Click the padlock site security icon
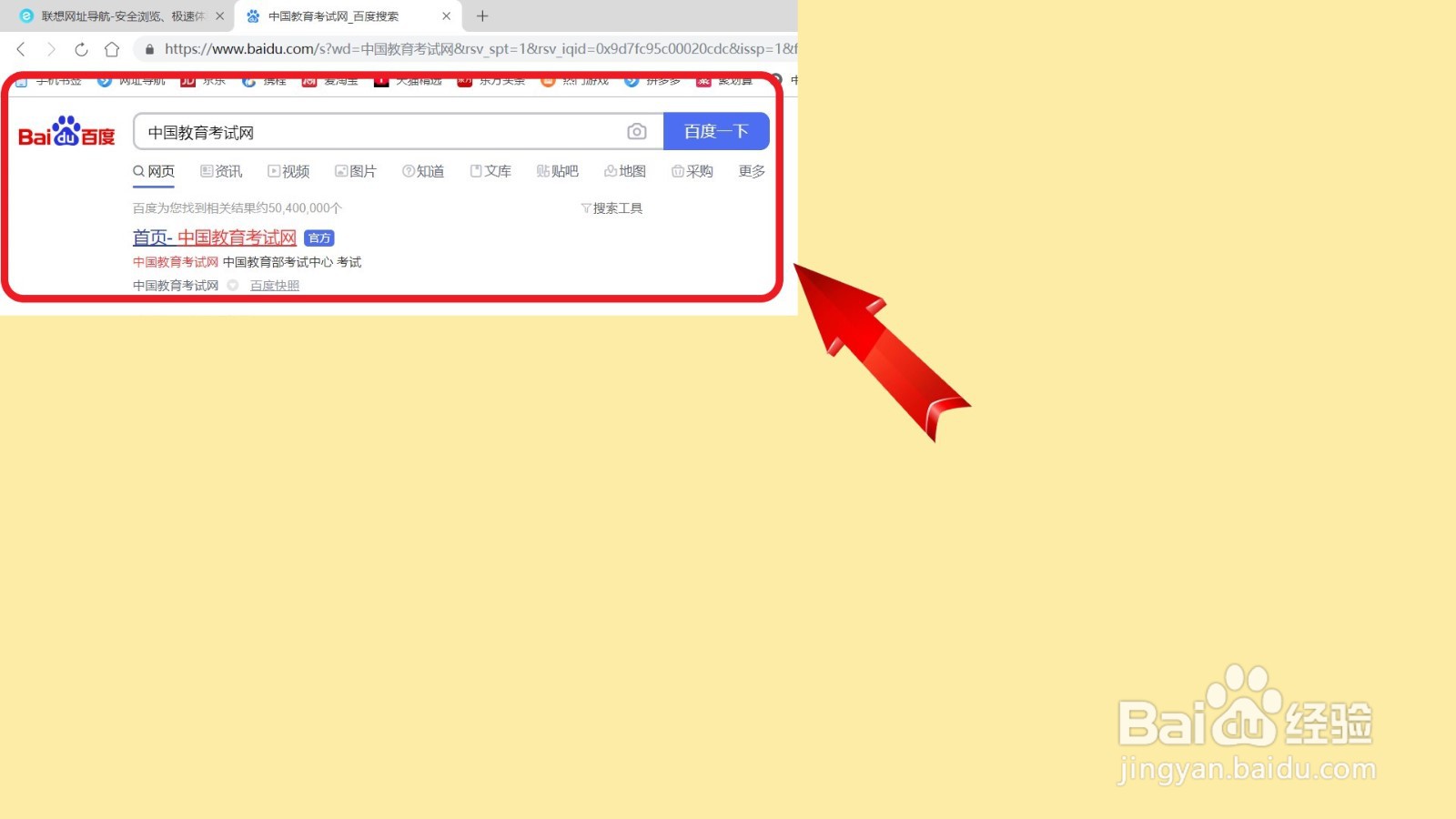This screenshot has height=819, width=1456. (x=150, y=49)
